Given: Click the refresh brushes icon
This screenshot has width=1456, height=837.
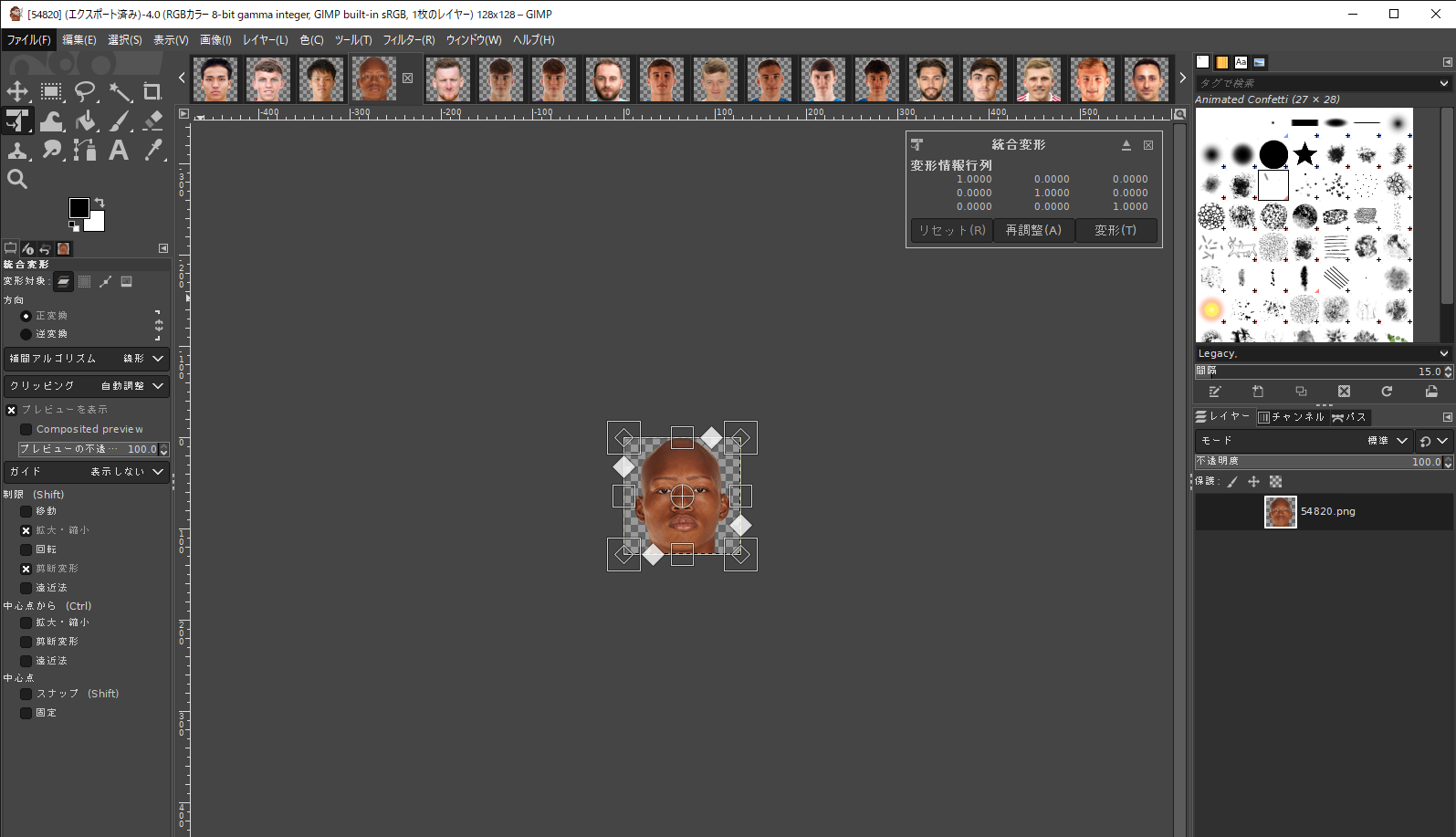Looking at the screenshot, I should click(x=1387, y=392).
